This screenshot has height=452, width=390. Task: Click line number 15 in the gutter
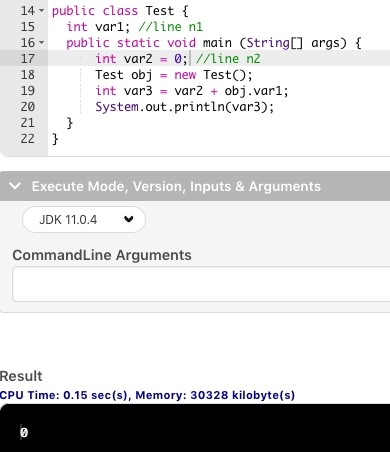[x=28, y=27]
